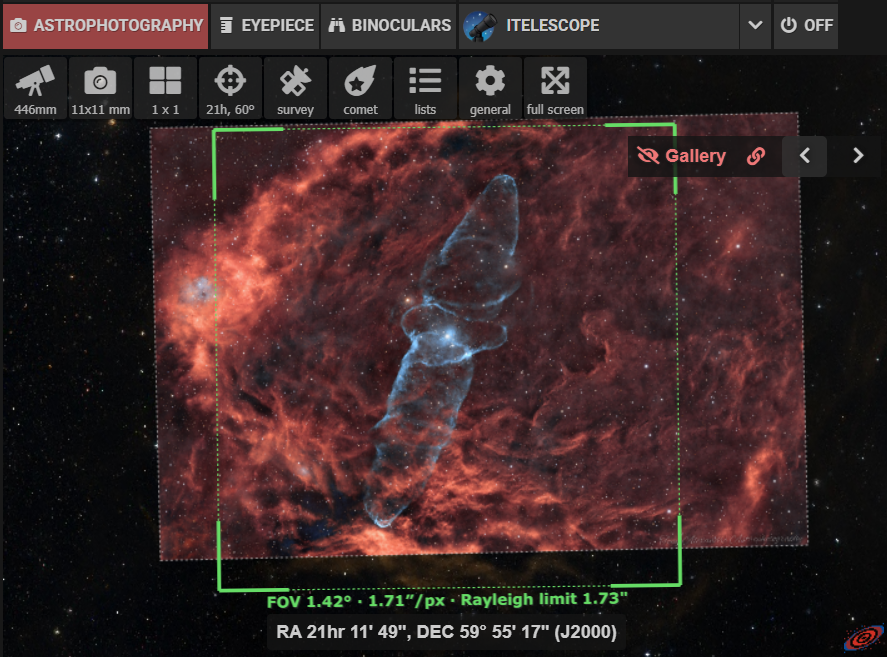Switch to the Astrophotography tab
Viewport: 887px width, 657px height.
click(x=106, y=25)
